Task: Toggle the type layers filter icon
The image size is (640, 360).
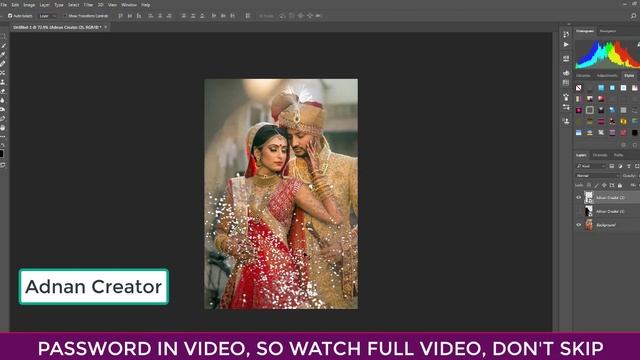Action: (x=629, y=166)
